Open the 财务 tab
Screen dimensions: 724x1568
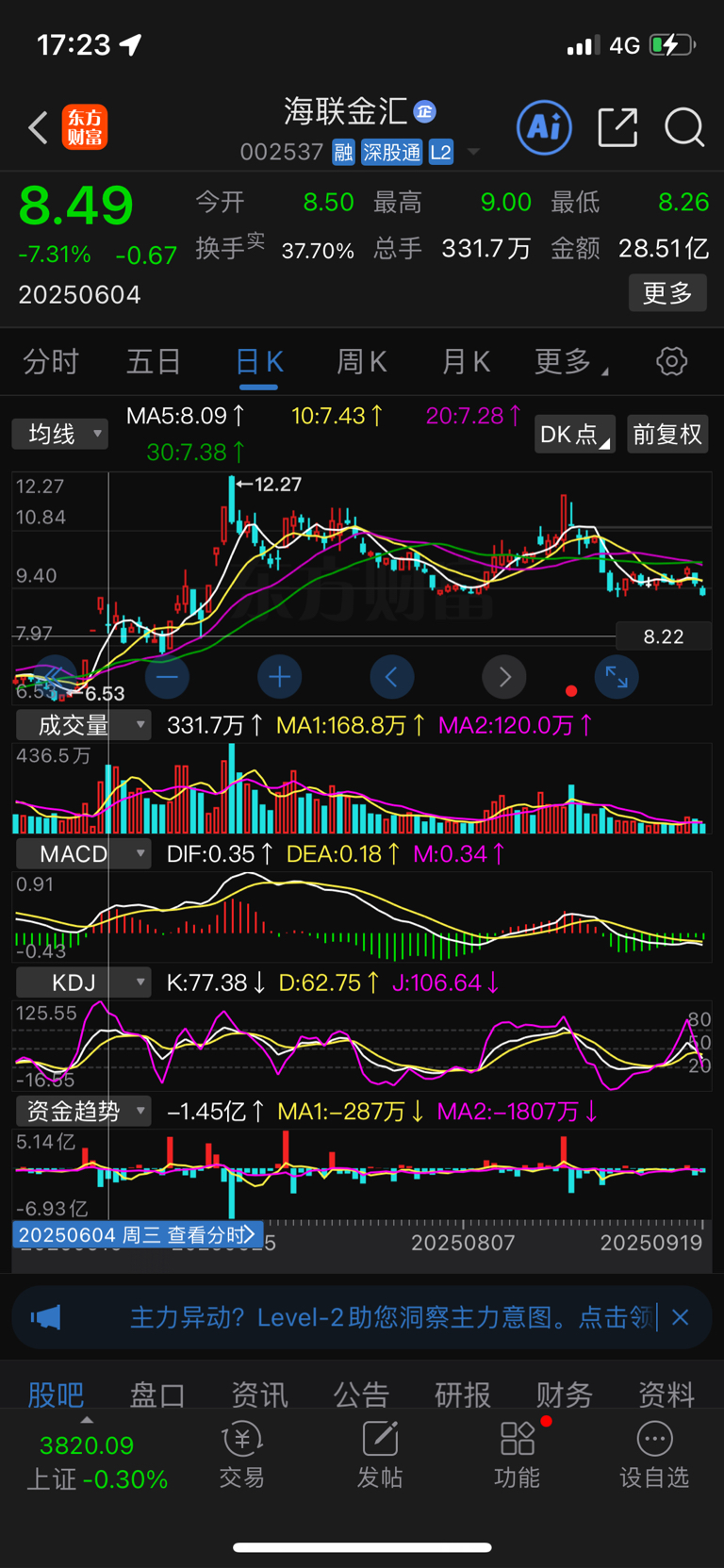565,1394
